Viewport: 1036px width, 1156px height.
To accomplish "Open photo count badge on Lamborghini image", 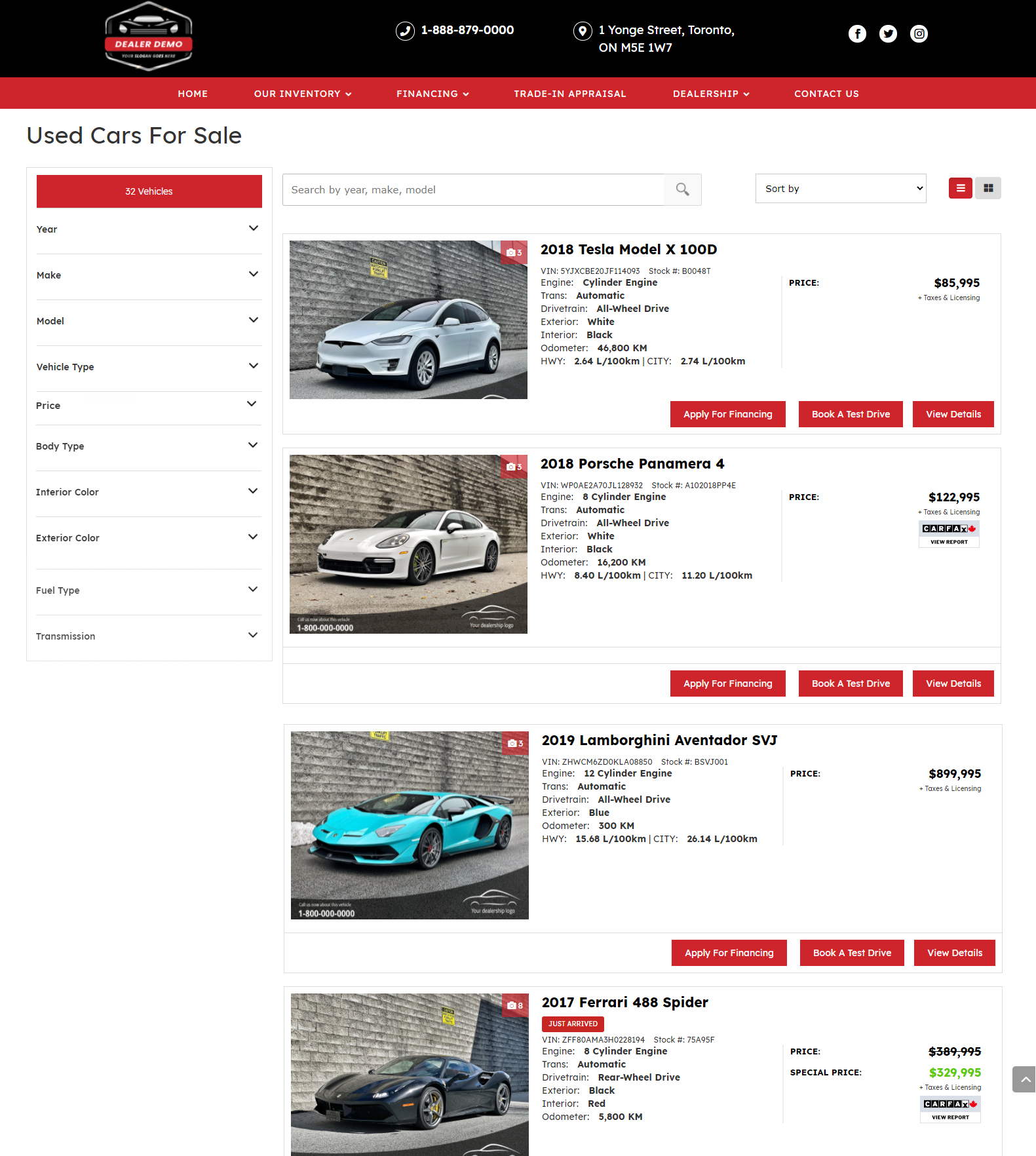I will pyautogui.click(x=516, y=744).
